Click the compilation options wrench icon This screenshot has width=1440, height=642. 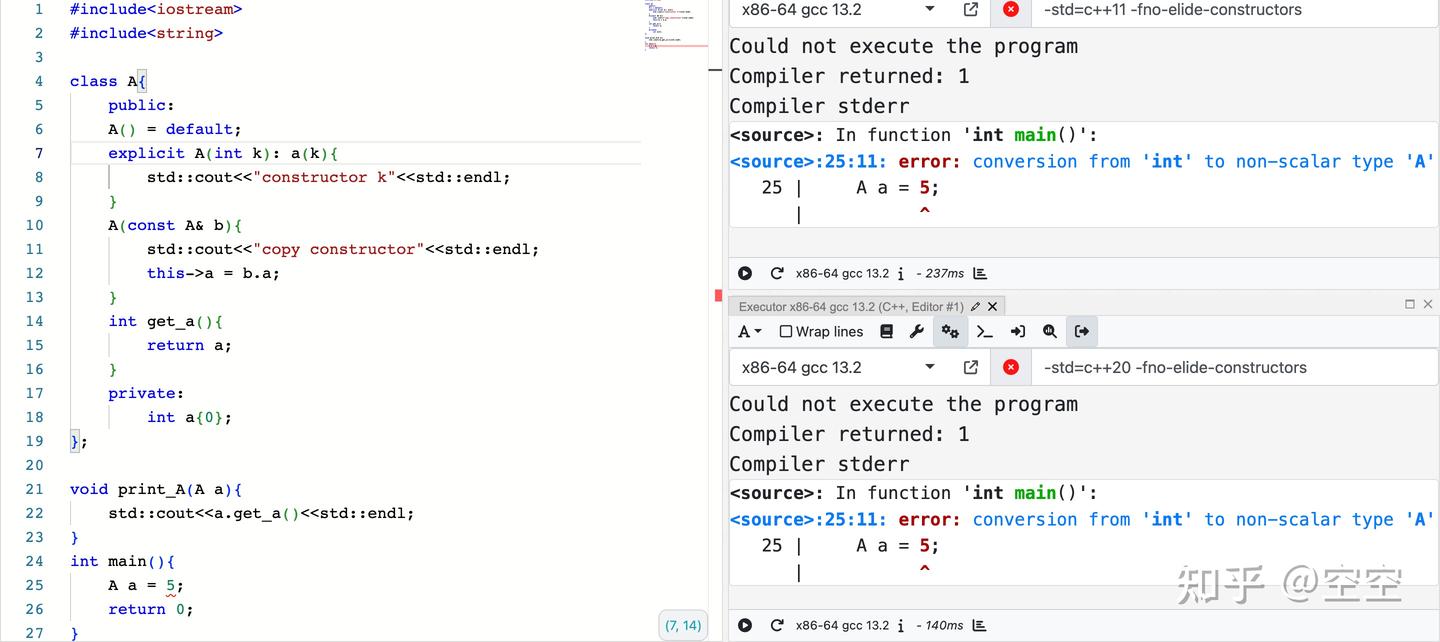click(916, 331)
